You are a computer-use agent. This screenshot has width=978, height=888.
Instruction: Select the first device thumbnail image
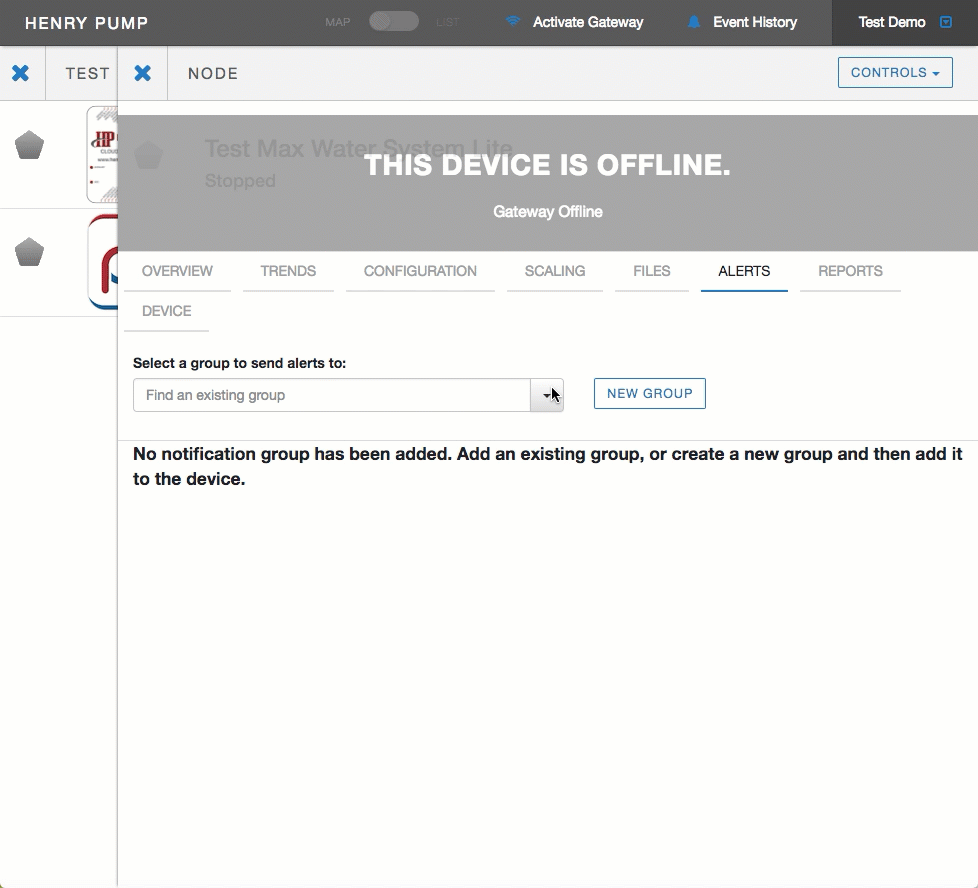pyautogui.click(x=102, y=154)
